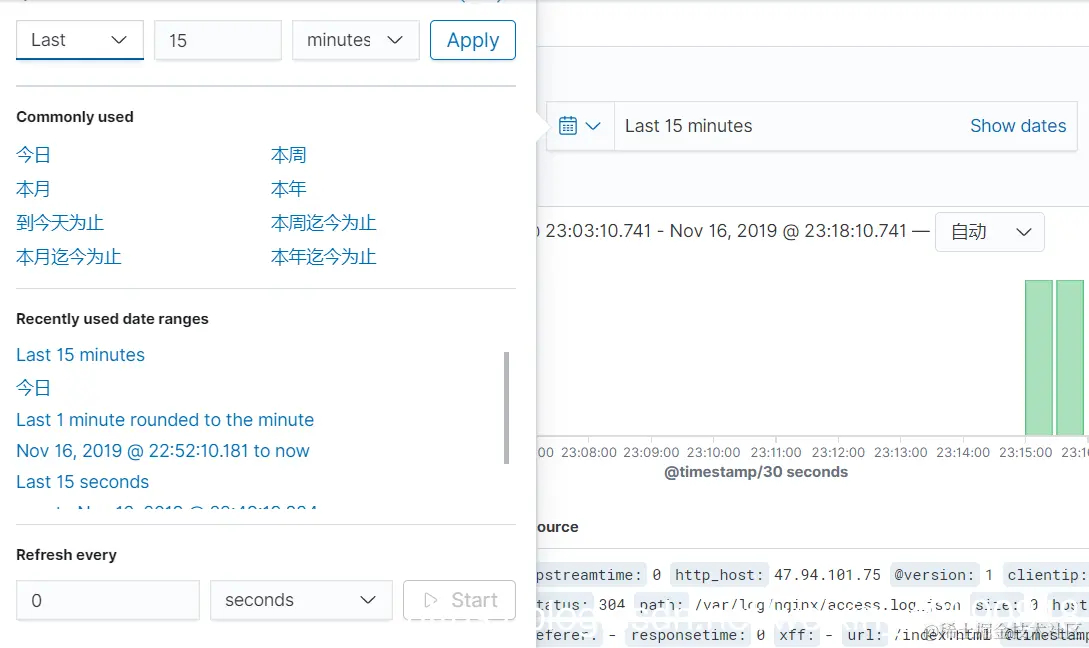Select 本周 under Commonly used
This screenshot has width=1089, height=648.
point(289,155)
